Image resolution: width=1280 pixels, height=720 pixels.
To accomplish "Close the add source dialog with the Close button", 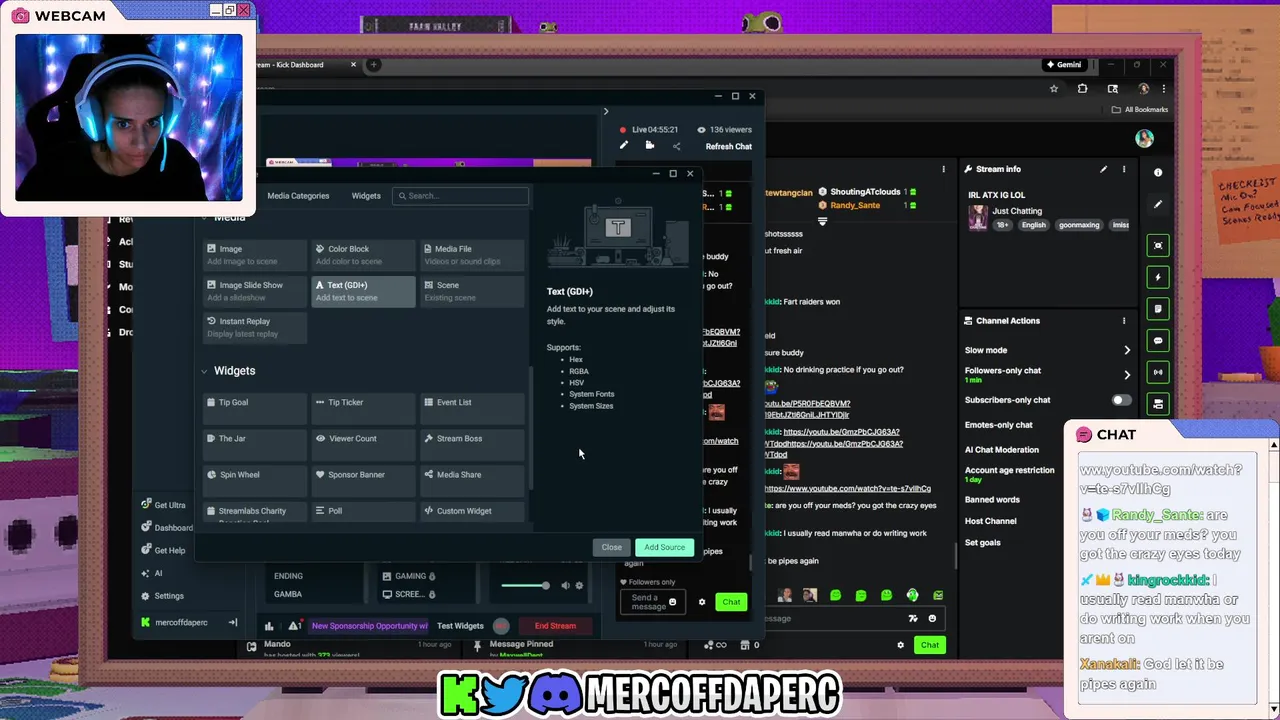I will coord(612,547).
